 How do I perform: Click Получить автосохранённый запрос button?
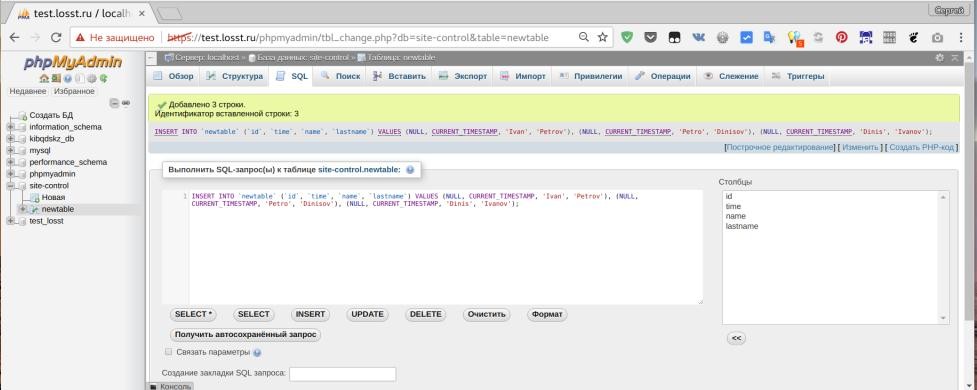tap(245, 335)
